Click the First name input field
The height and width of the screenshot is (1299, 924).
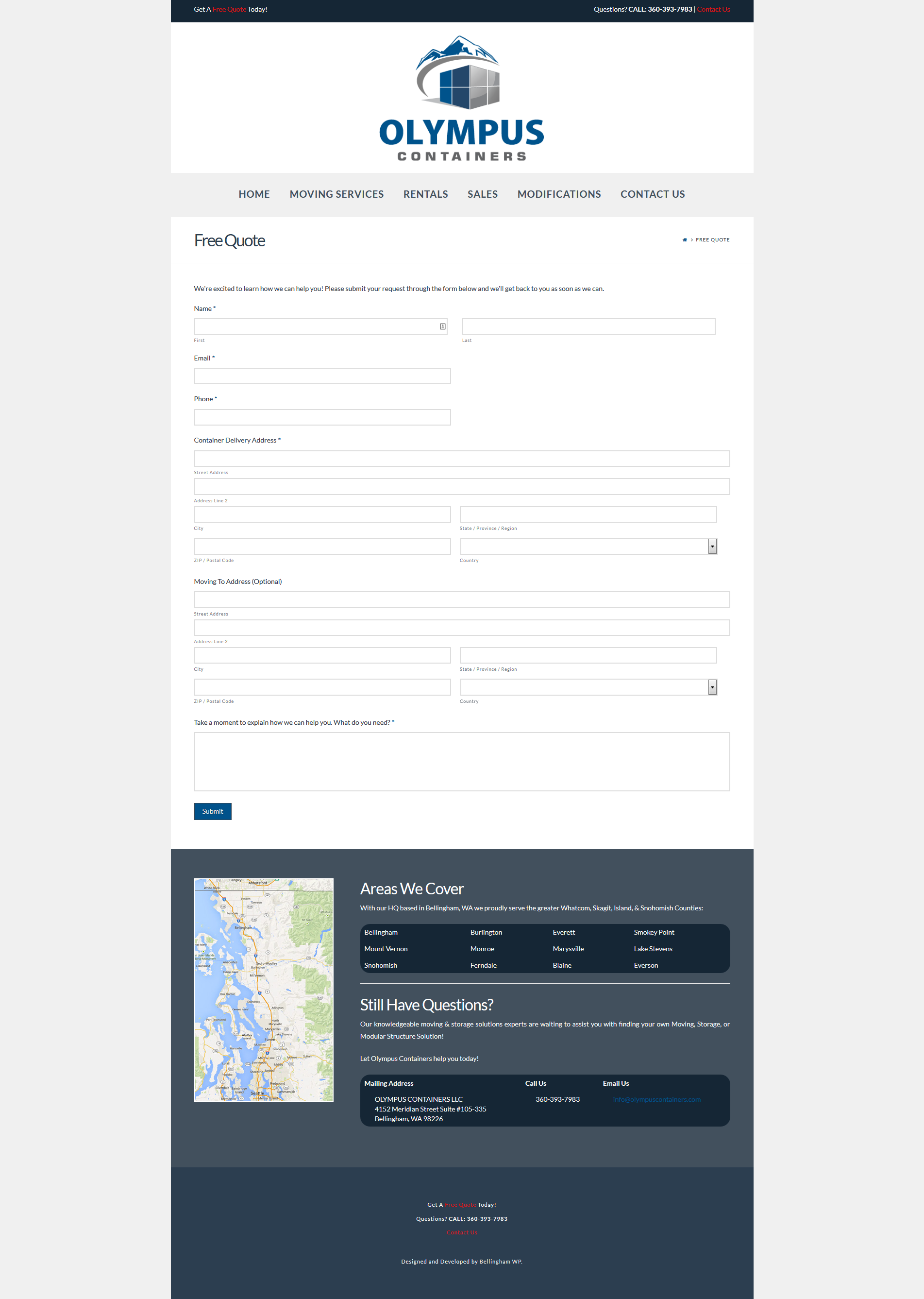(x=321, y=326)
